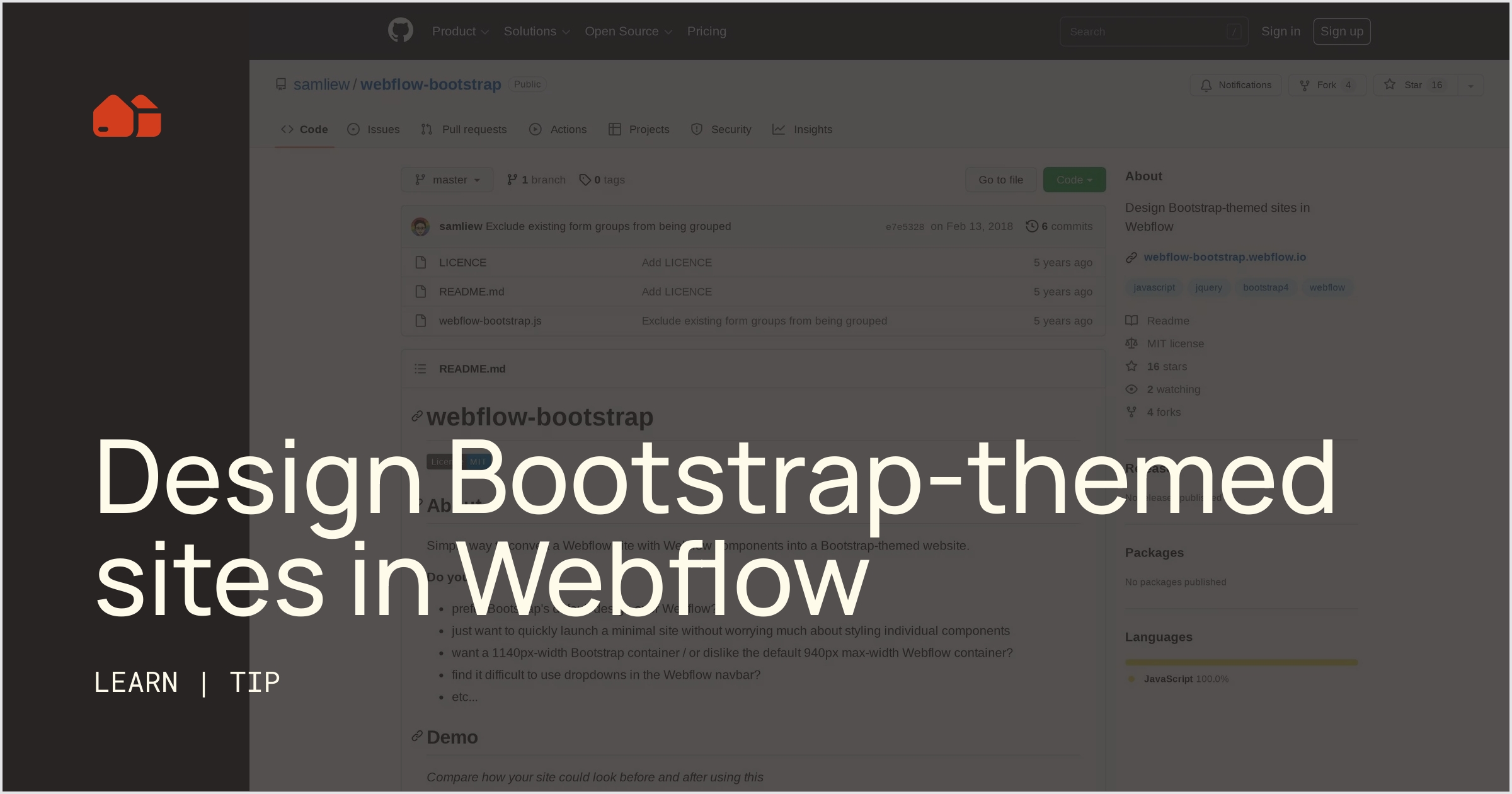
Task: Click the fork icon to fork the repo
Action: coord(1303,84)
